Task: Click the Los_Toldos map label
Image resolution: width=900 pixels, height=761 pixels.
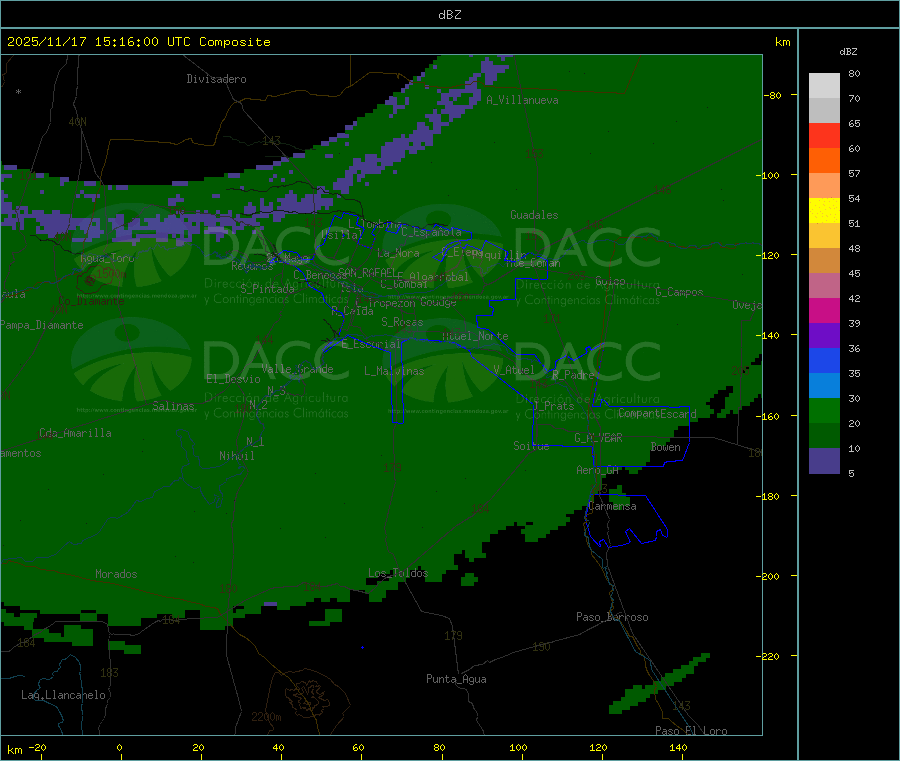Action: (398, 573)
